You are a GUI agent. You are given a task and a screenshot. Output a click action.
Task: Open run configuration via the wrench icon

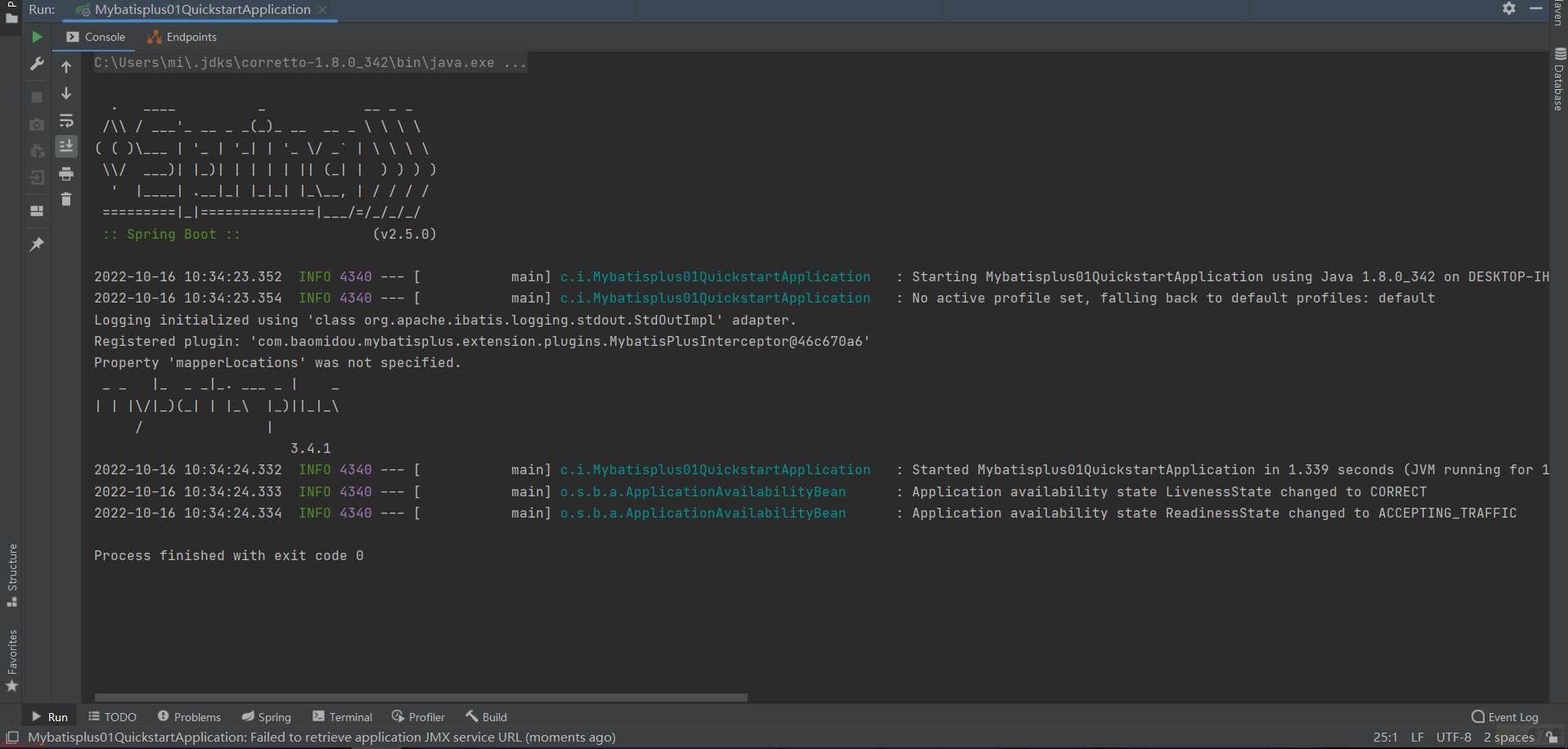click(37, 64)
